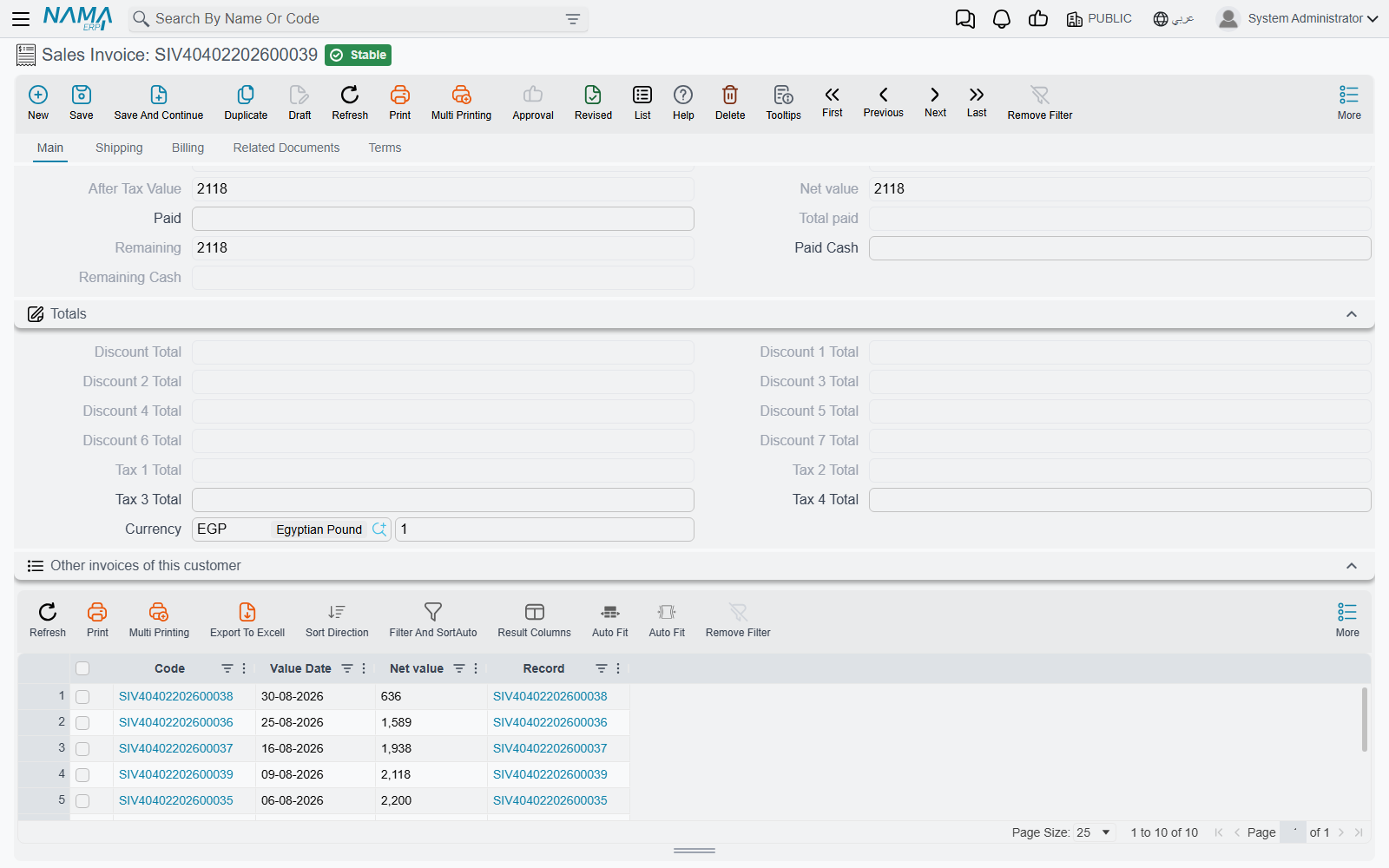Open search filter options in search bar
This screenshot has height=868, width=1389.
tap(573, 19)
